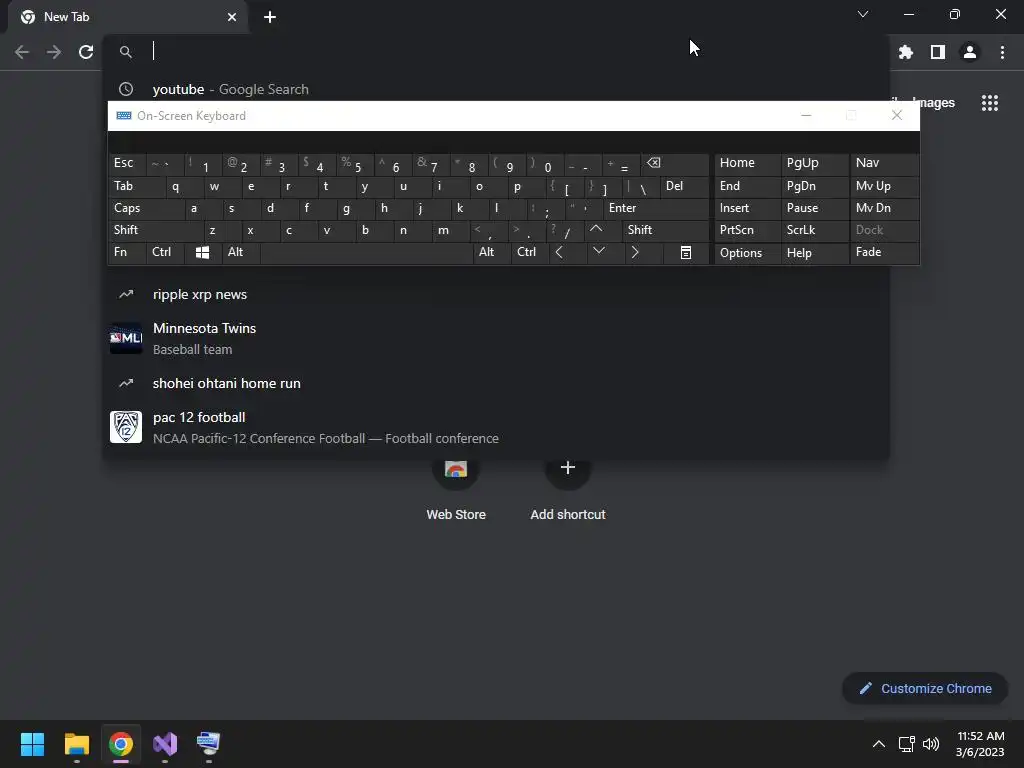The image size is (1024, 768).
Task: Open the taskbar clock and date
Action: point(980,744)
